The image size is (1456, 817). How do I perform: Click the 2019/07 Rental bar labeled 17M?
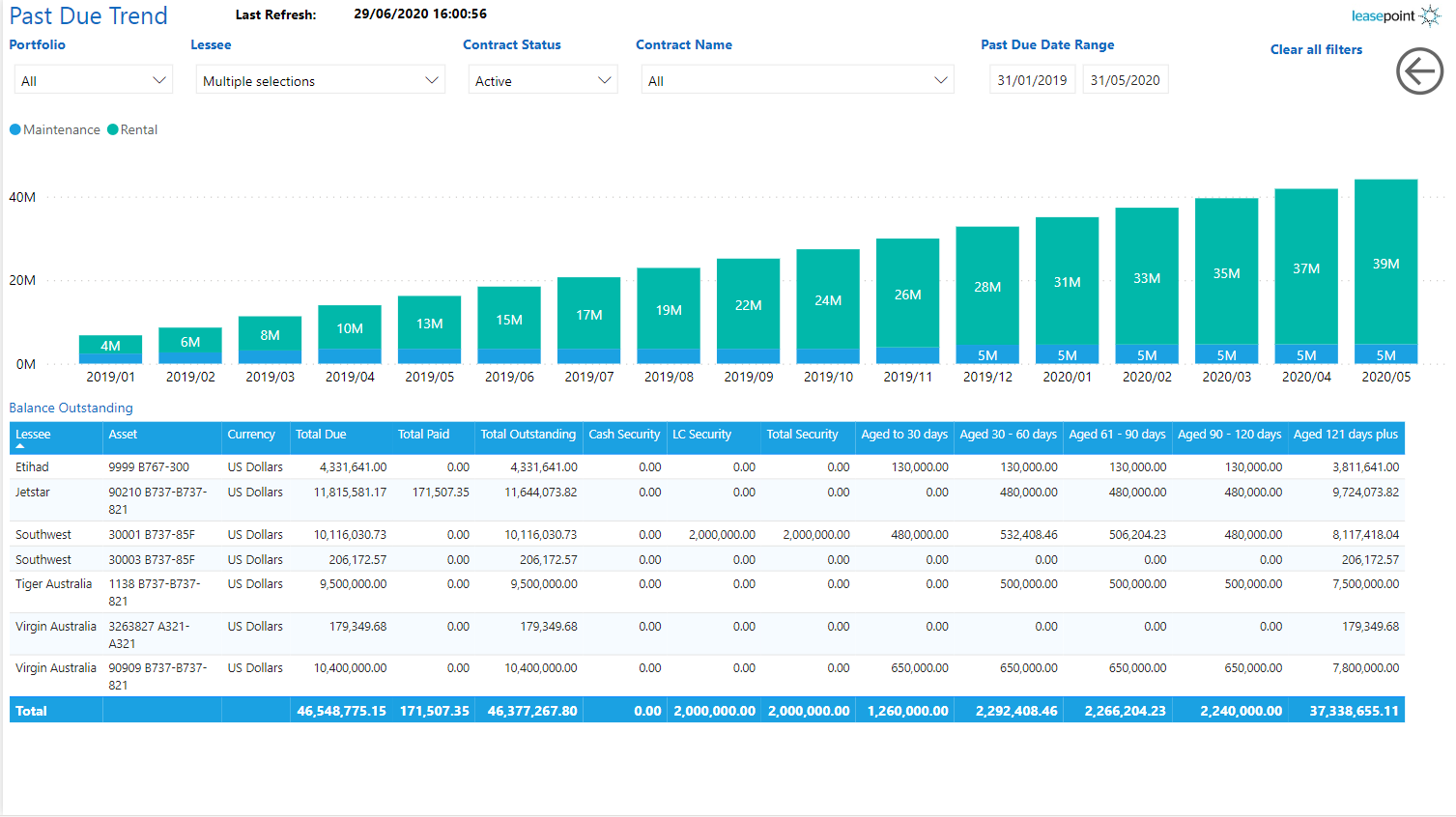(588, 314)
